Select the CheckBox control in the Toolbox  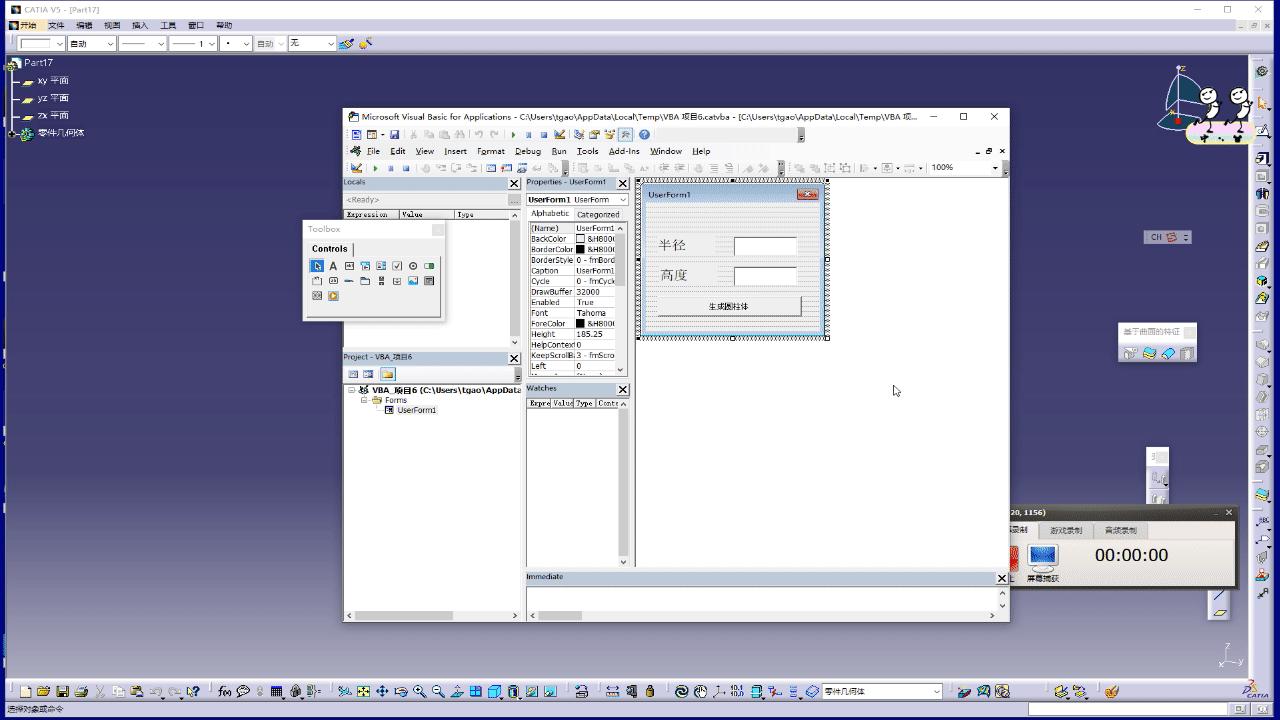(x=397, y=266)
